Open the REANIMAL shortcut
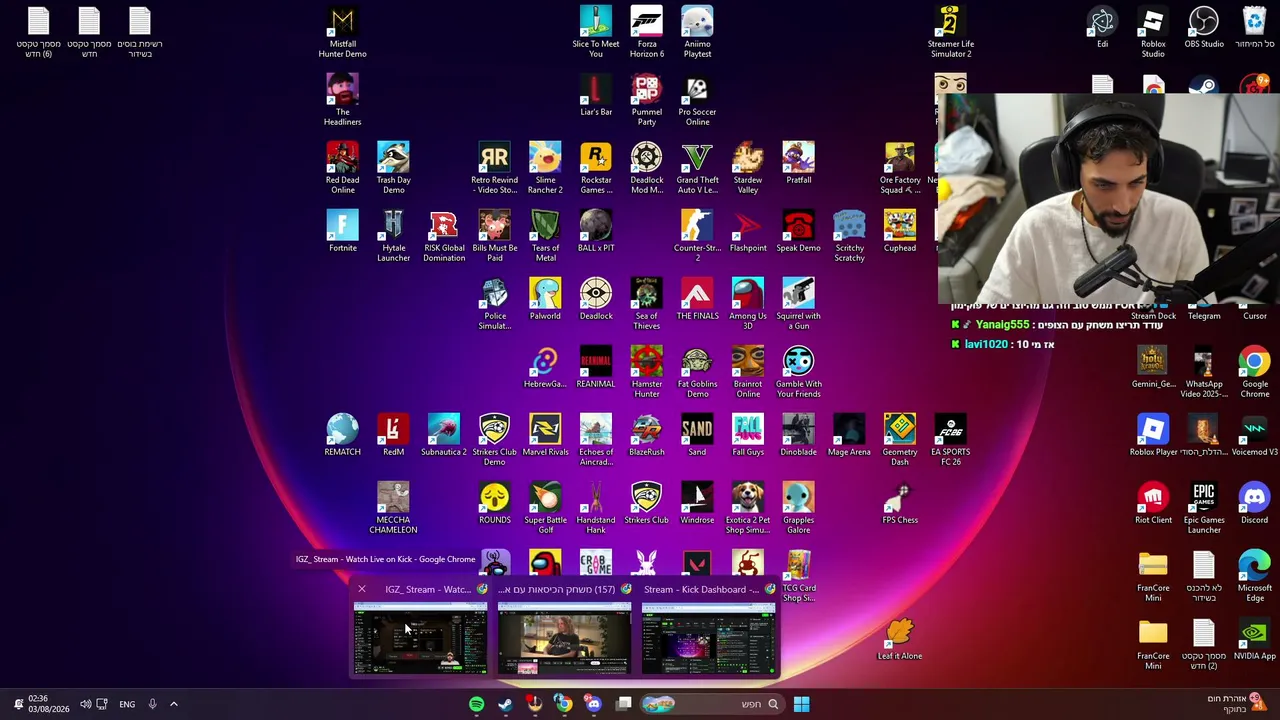The width and height of the screenshot is (1280, 720). (596, 367)
